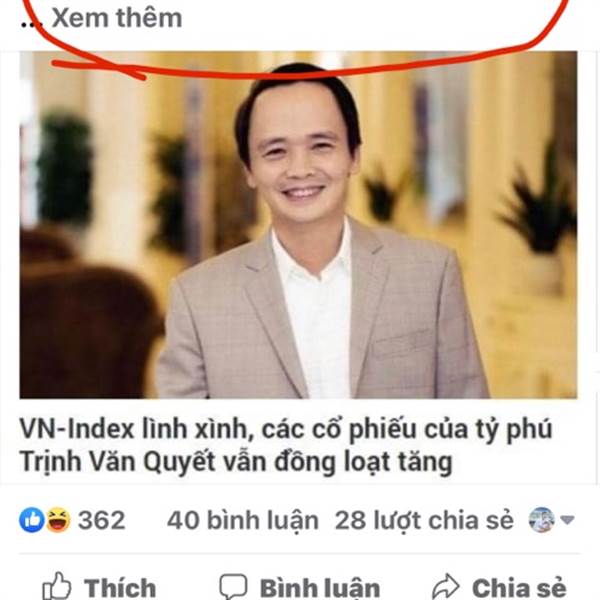
Task: Click the small profile avatar near share count
Action: click(541, 520)
